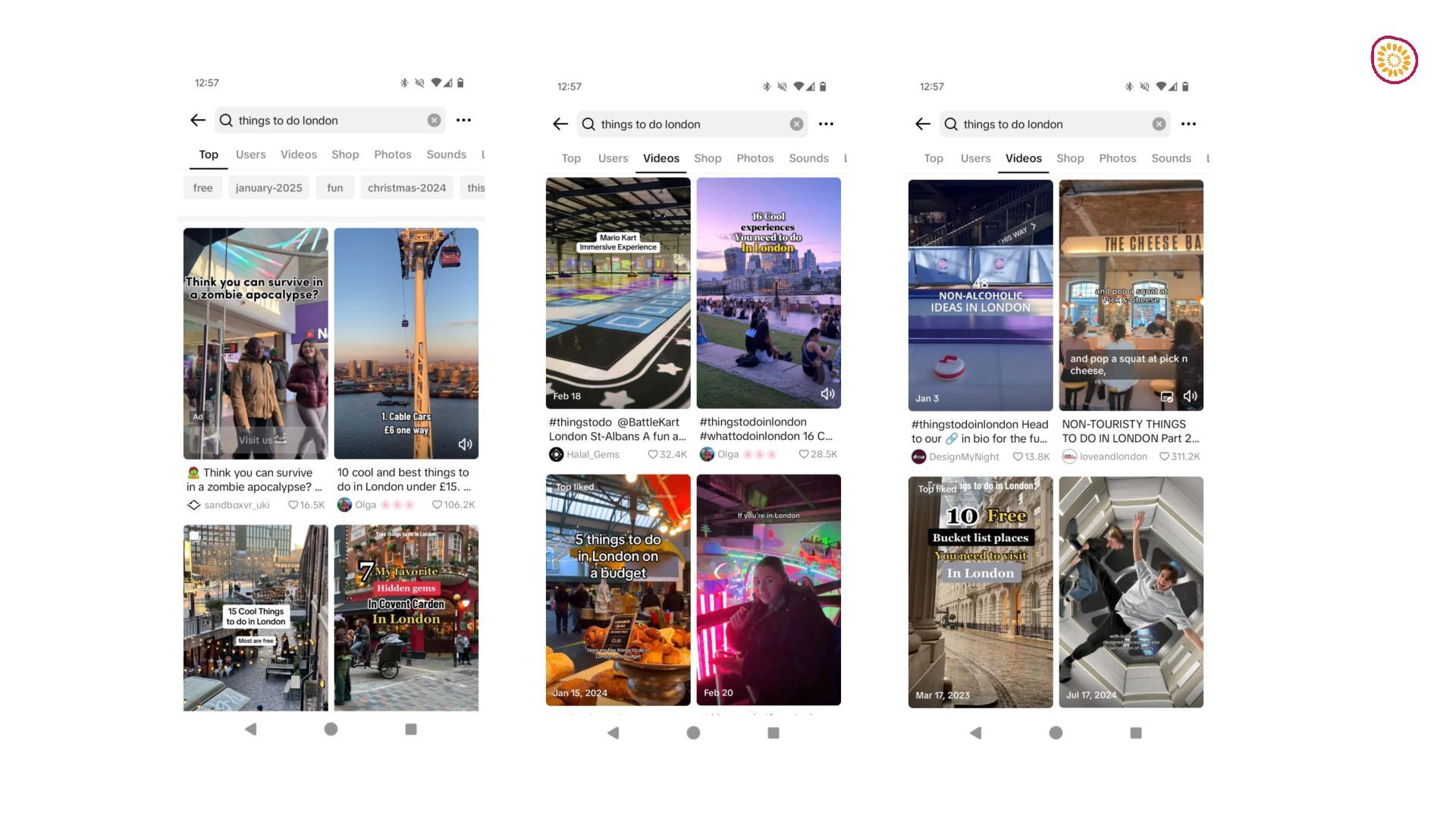Open loveandlondon profile avatar
1456x819 pixels.
pyautogui.click(x=1069, y=457)
